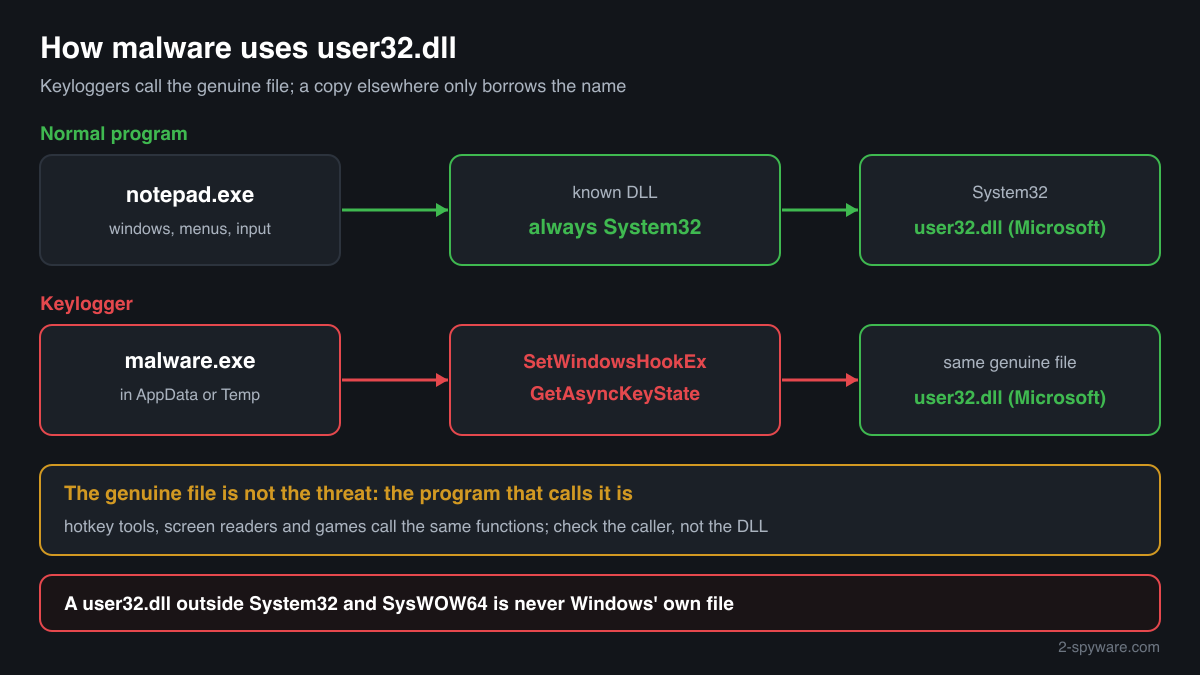Select the malware.exe box
The image size is (1200, 675).
[x=190, y=380]
